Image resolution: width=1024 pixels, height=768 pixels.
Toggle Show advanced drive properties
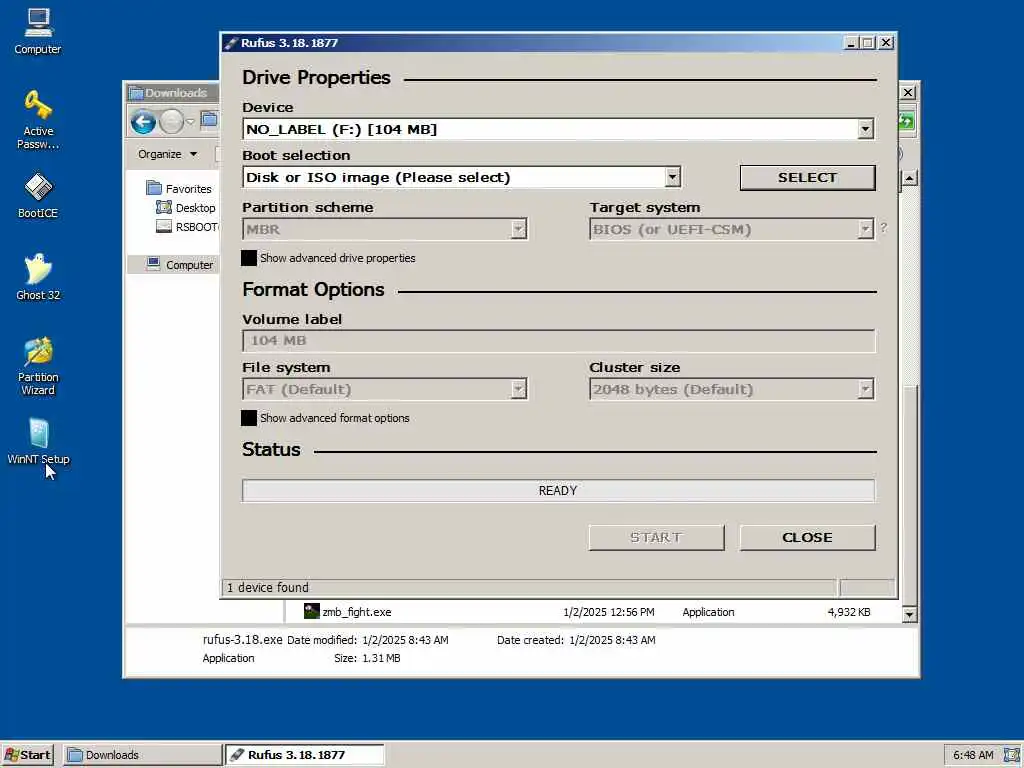click(249, 258)
